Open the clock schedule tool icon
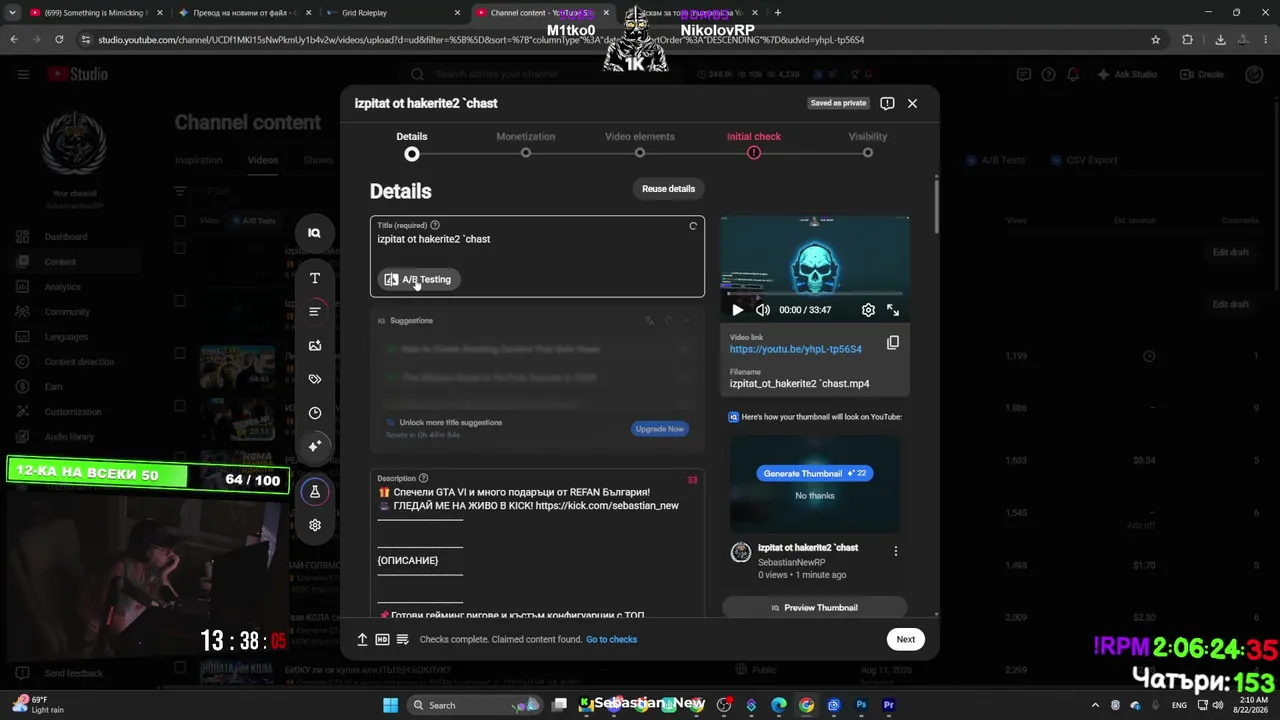The image size is (1280, 720). tap(314, 413)
